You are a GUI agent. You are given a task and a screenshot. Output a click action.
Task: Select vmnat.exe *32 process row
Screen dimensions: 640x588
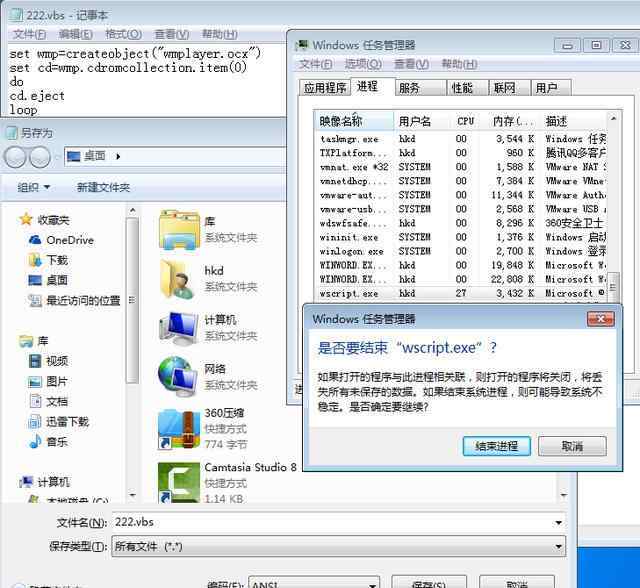click(x=461, y=167)
